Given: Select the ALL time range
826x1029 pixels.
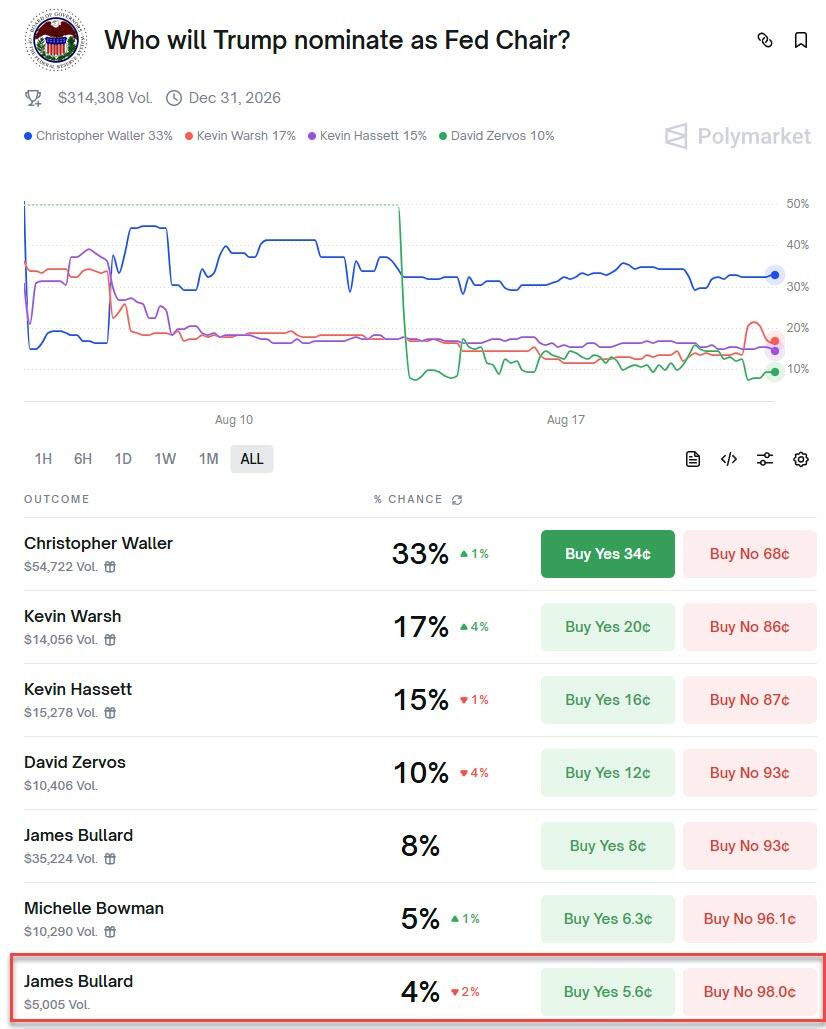Looking at the screenshot, I should (x=252, y=459).
